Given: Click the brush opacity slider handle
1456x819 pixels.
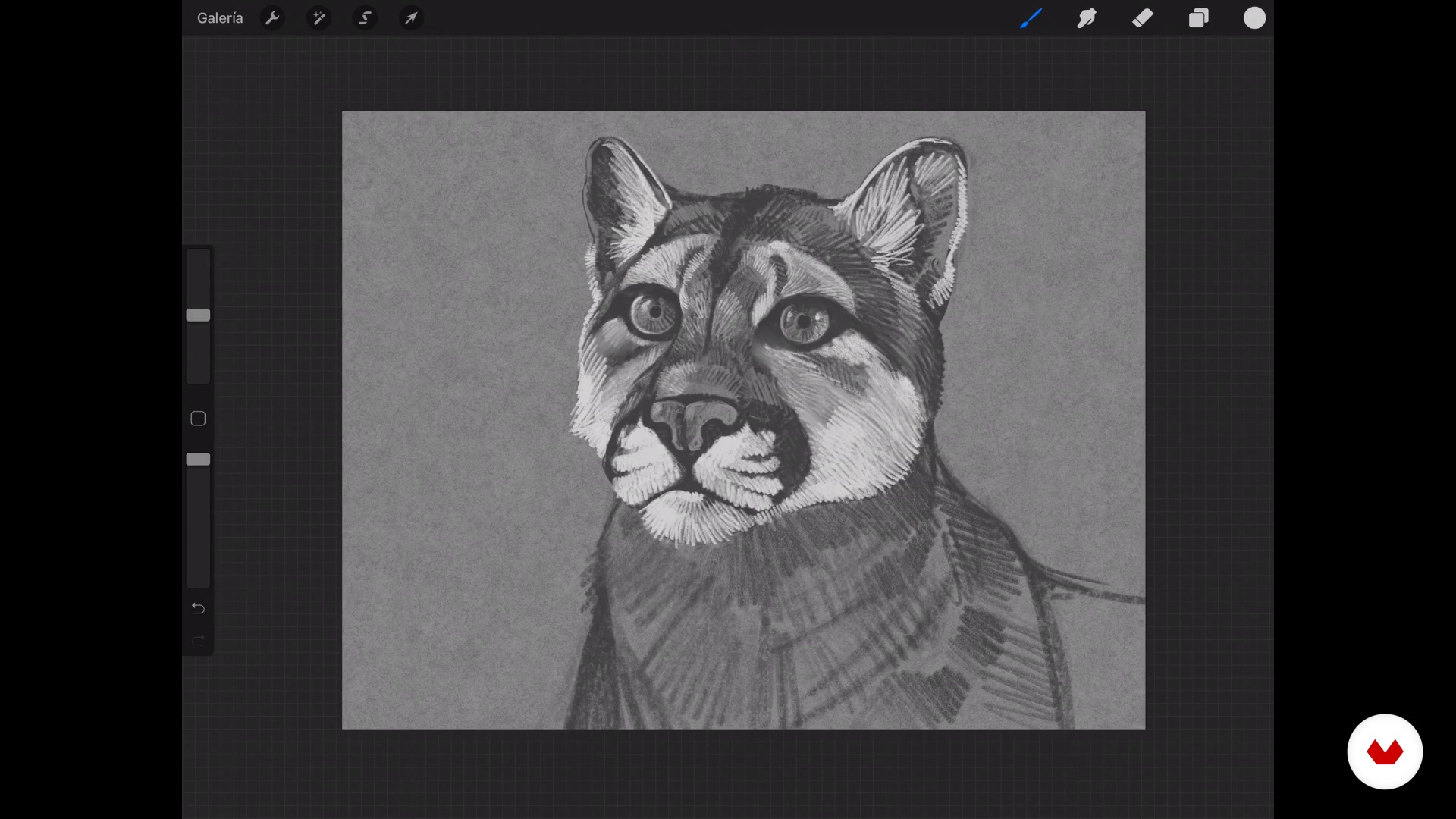Looking at the screenshot, I should tap(198, 459).
